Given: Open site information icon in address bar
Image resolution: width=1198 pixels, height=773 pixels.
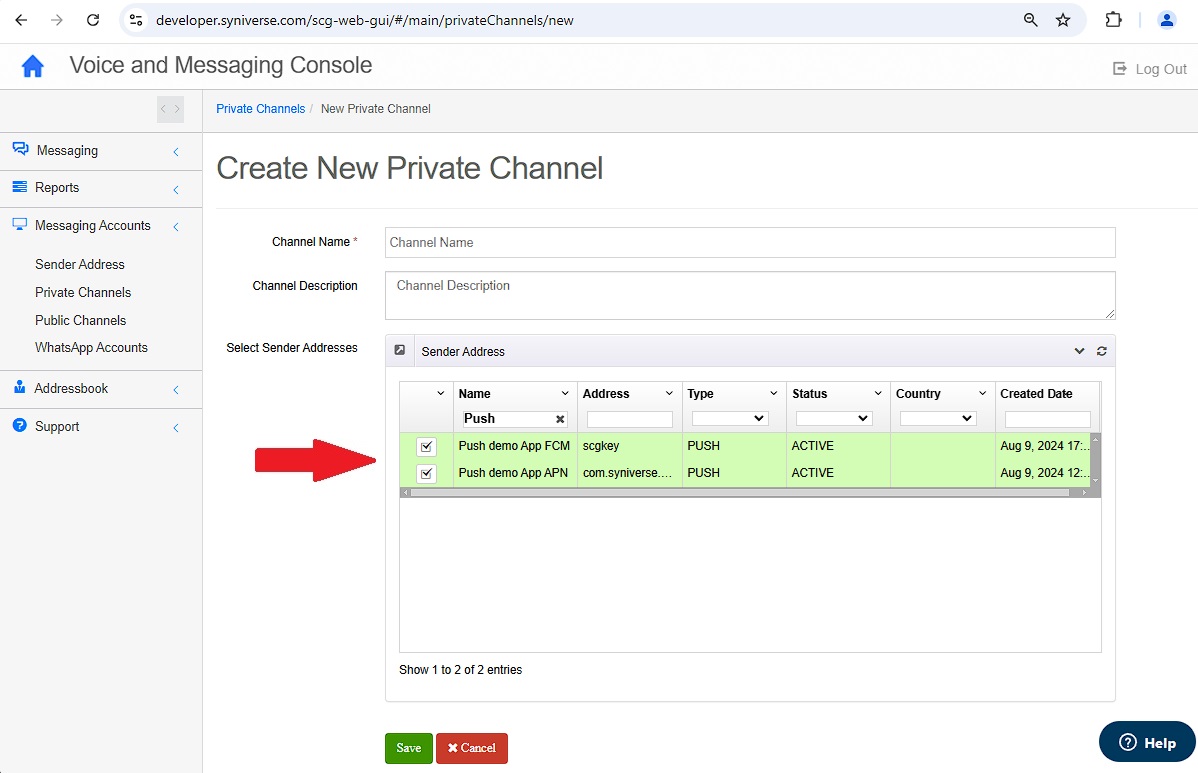Looking at the screenshot, I should click(x=136, y=20).
